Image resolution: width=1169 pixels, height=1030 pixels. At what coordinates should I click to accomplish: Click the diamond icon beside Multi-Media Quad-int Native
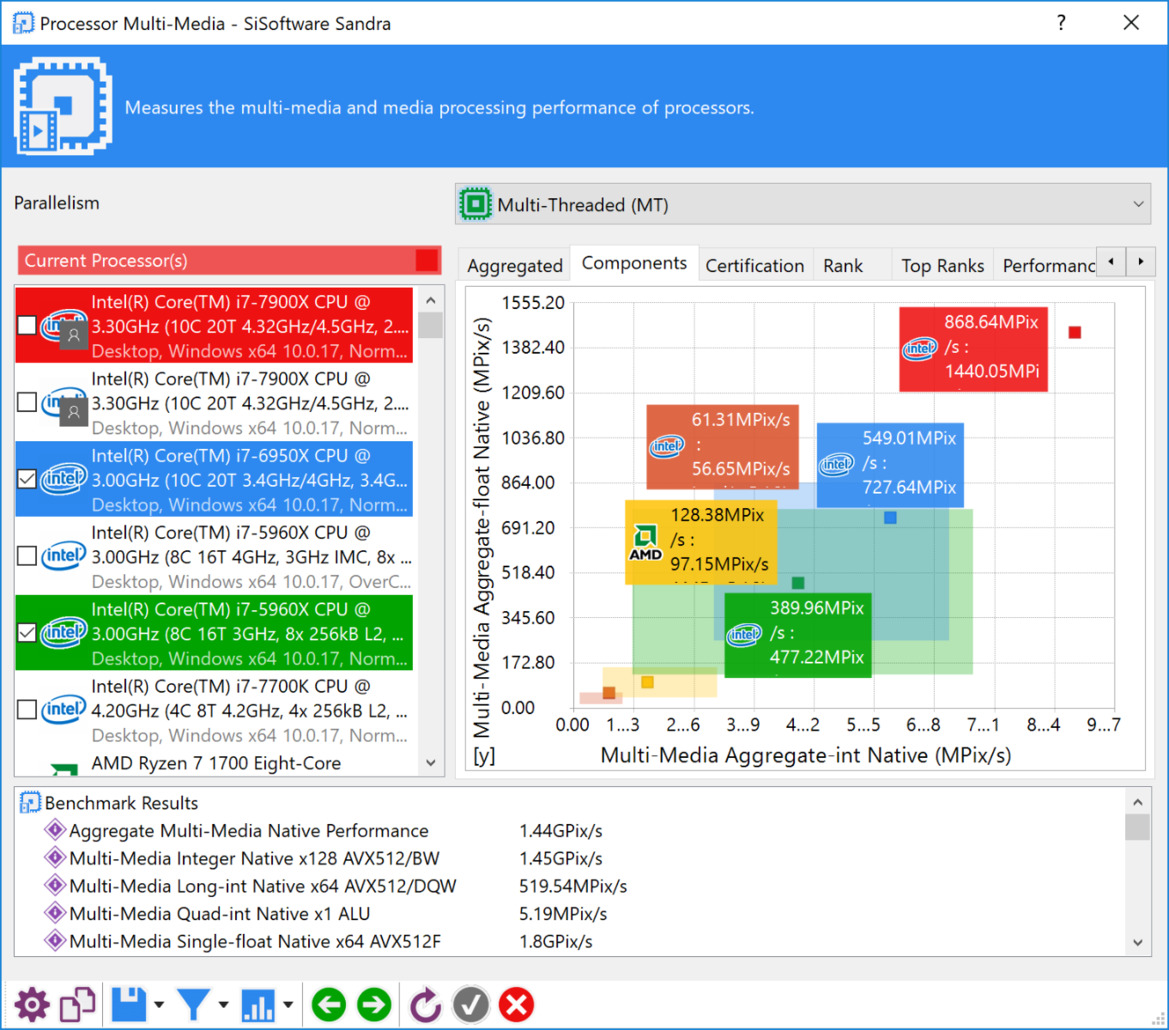pyautogui.click(x=54, y=913)
